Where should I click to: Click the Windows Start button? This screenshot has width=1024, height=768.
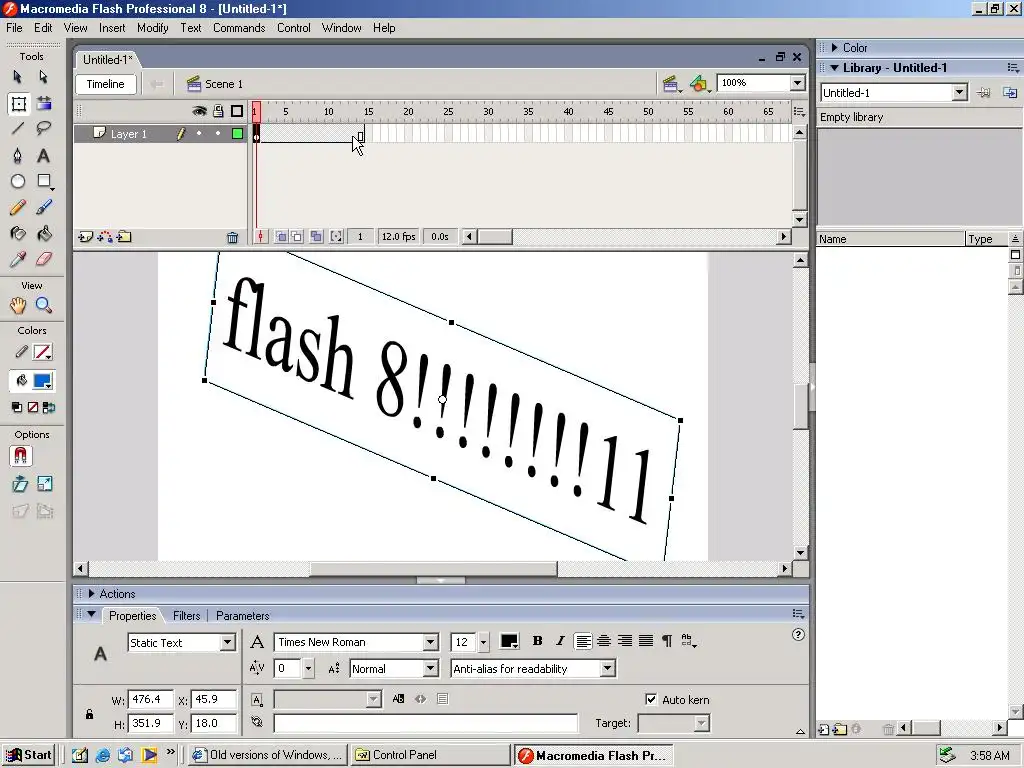pyautogui.click(x=28, y=755)
